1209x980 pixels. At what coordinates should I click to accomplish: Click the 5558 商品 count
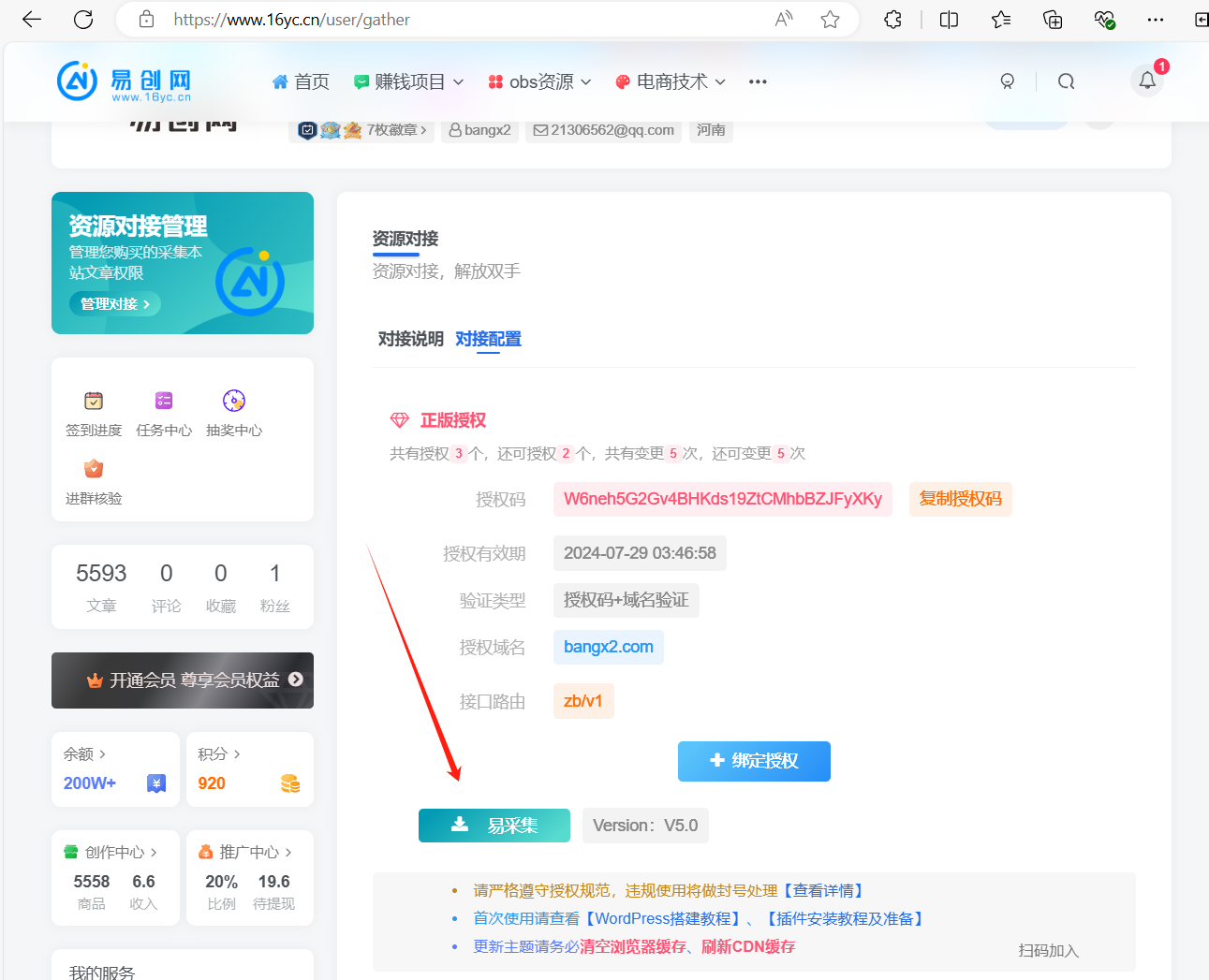click(92, 891)
